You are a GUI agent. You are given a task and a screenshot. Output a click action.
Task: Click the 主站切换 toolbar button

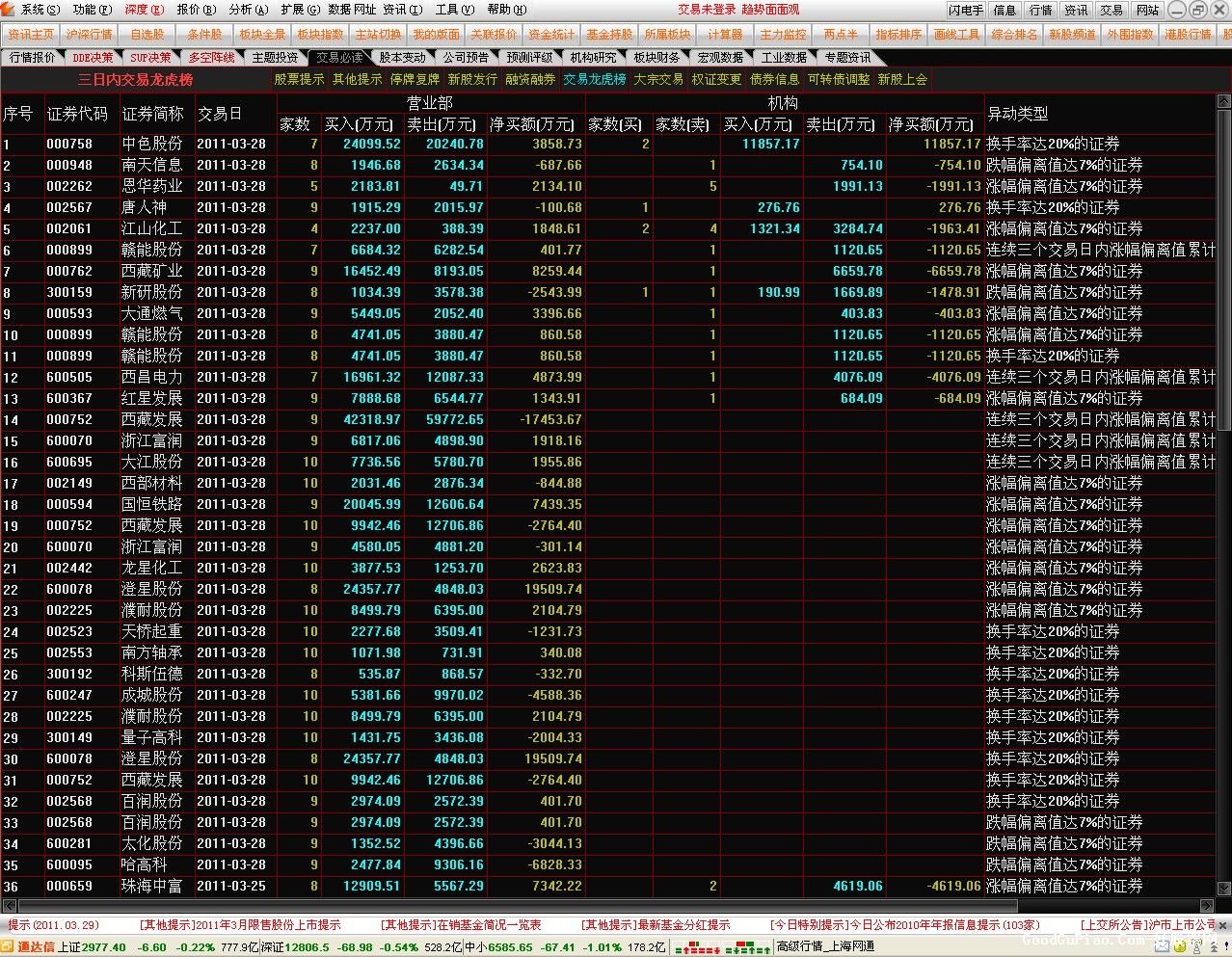(379, 34)
